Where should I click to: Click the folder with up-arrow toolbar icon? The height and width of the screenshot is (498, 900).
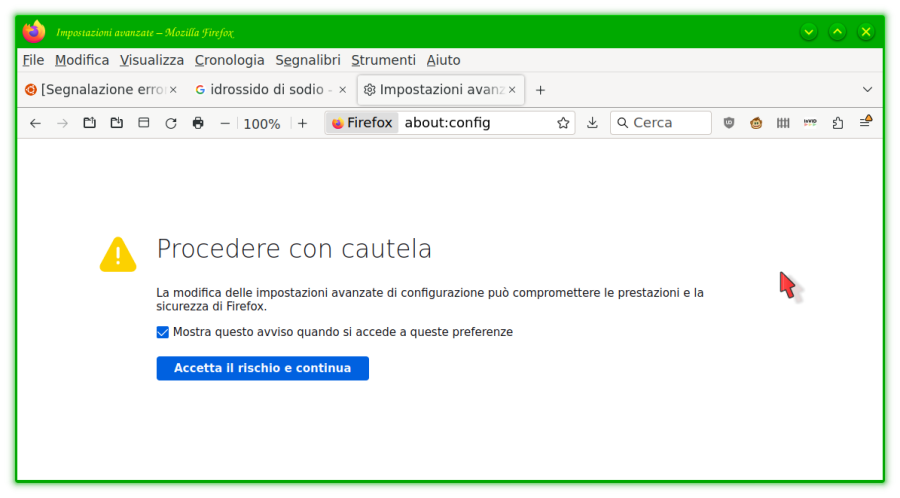coord(90,123)
